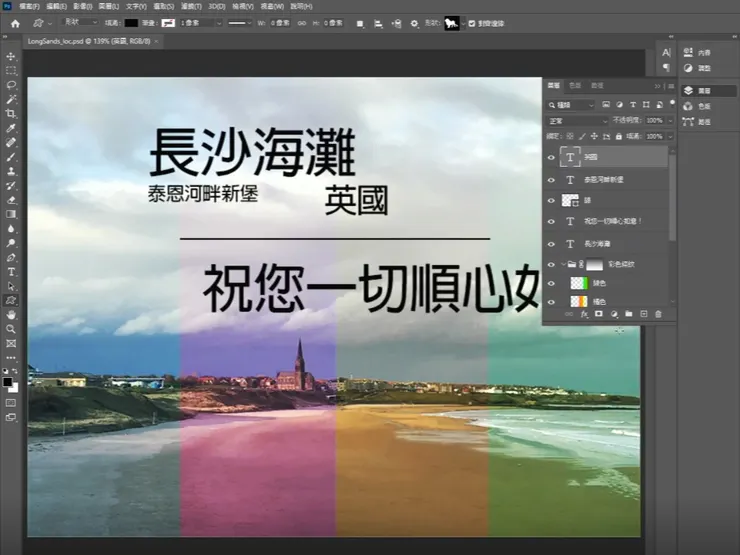Select the Brush tool

coord(11,157)
